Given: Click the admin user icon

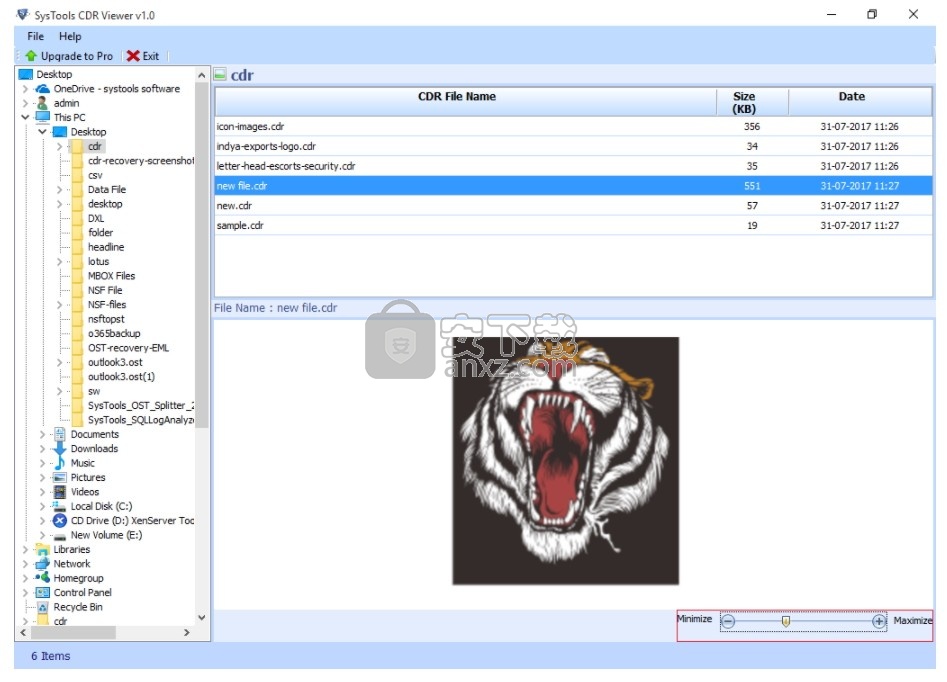Looking at the screenshot, I should point(42,103).
